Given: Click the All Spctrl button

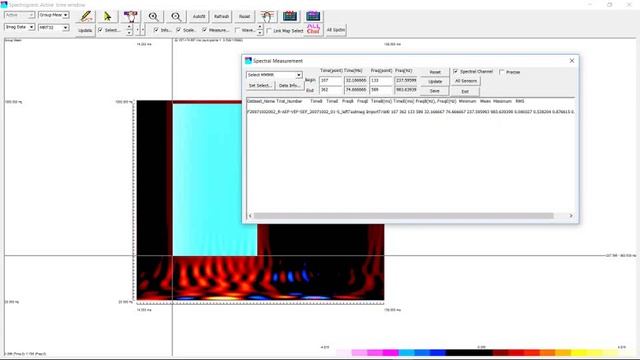Looking at the screenshot, I should pyautogui.click(x=336, y=30).
